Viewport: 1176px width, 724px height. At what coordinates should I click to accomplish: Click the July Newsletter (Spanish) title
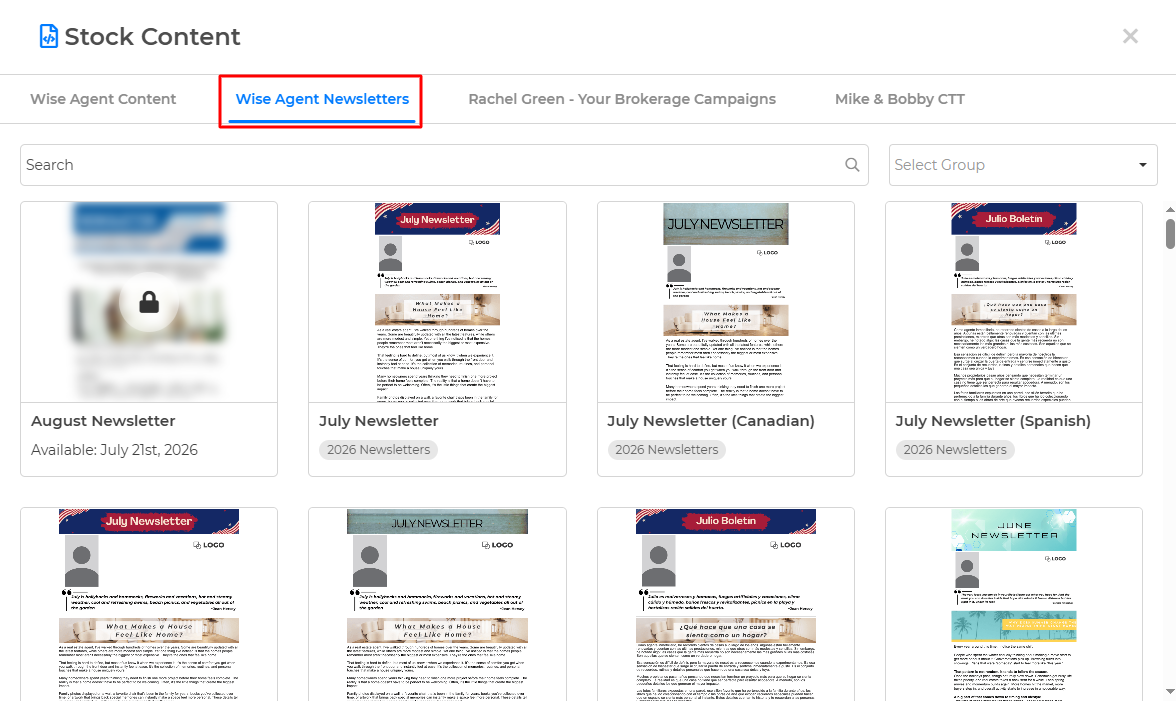992,421
